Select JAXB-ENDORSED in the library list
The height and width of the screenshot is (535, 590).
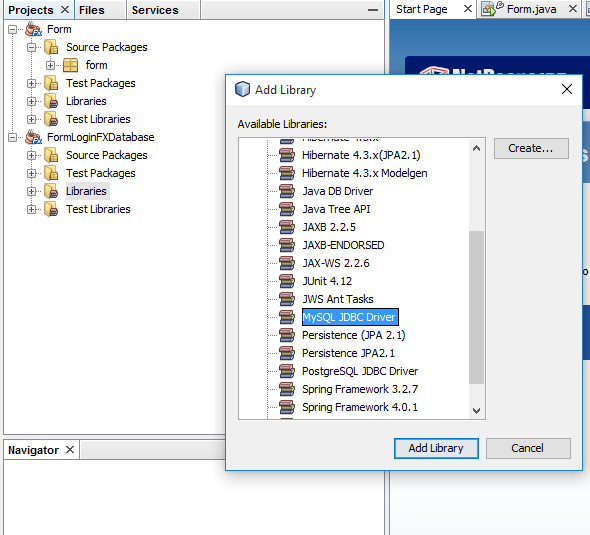(343, 245)
